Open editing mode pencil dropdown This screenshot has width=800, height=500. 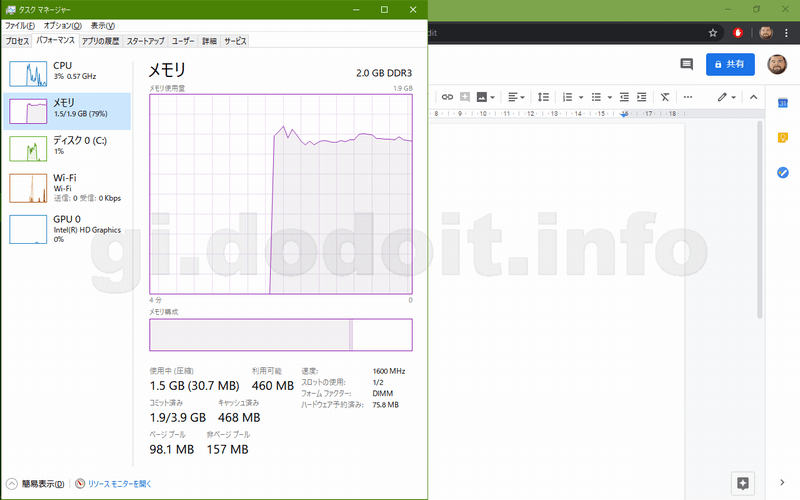[727, 97]
